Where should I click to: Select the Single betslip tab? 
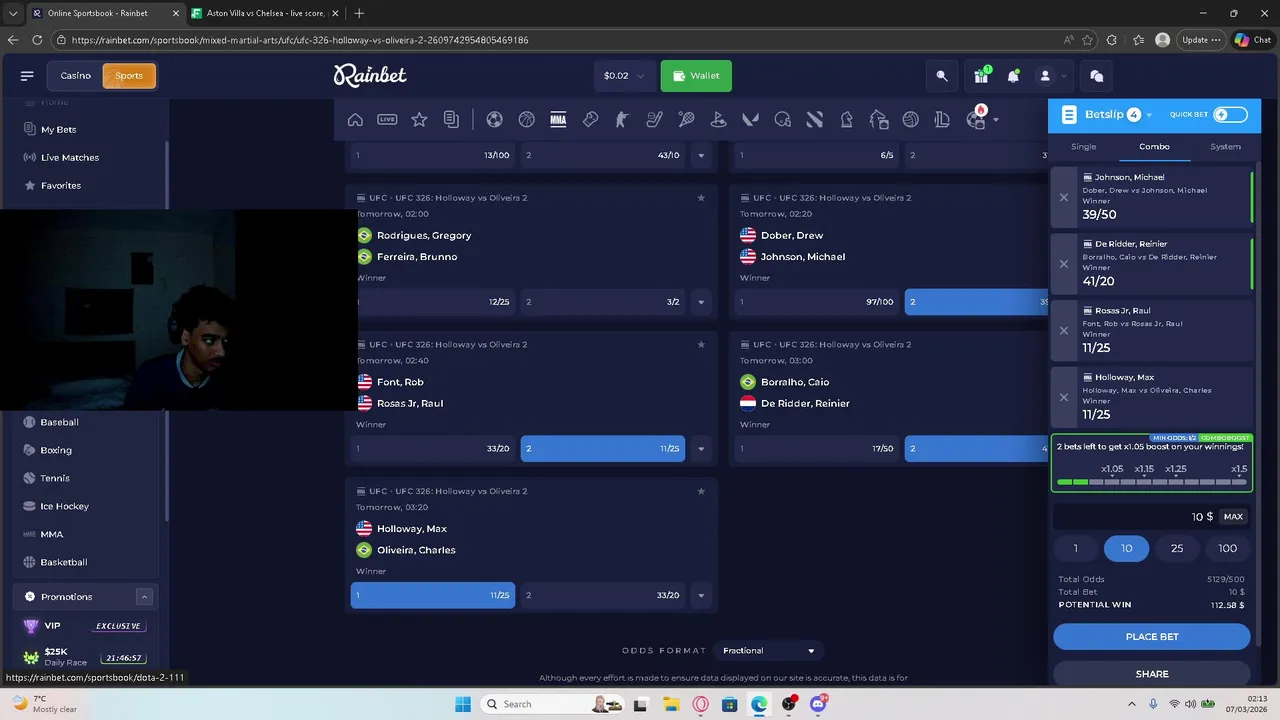(x=1083, y=147)
